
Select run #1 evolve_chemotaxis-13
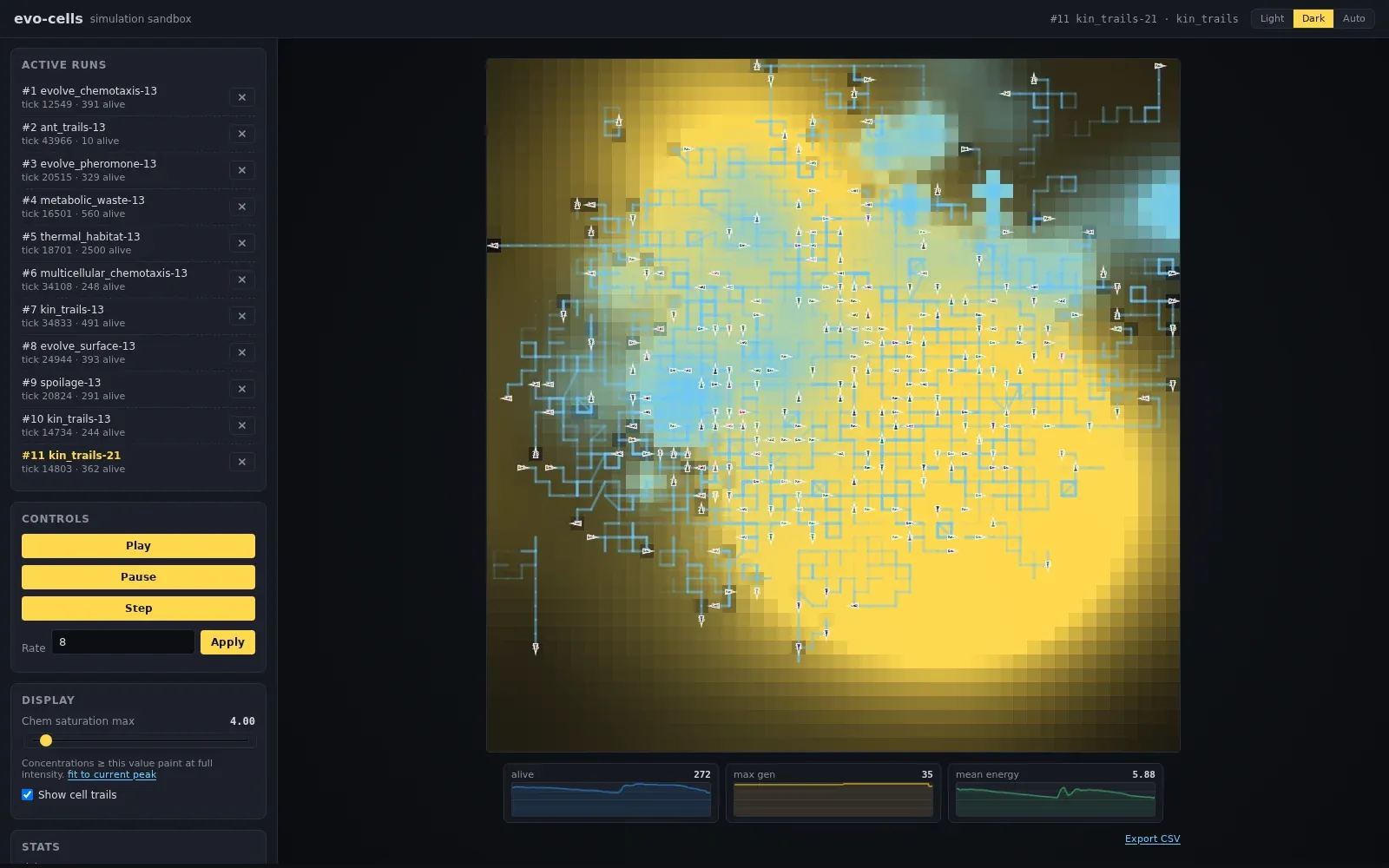pyautogui.click(x=122, y=97)
